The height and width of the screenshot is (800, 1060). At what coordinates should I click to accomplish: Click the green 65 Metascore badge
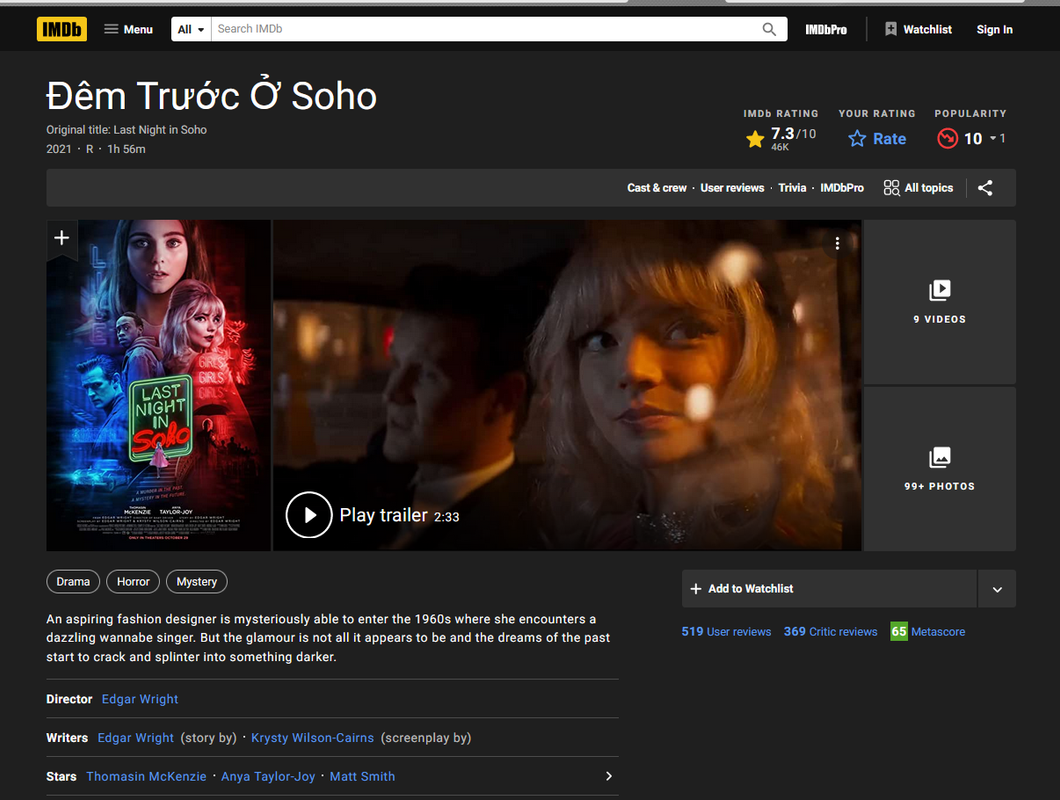tap(898, 632)
